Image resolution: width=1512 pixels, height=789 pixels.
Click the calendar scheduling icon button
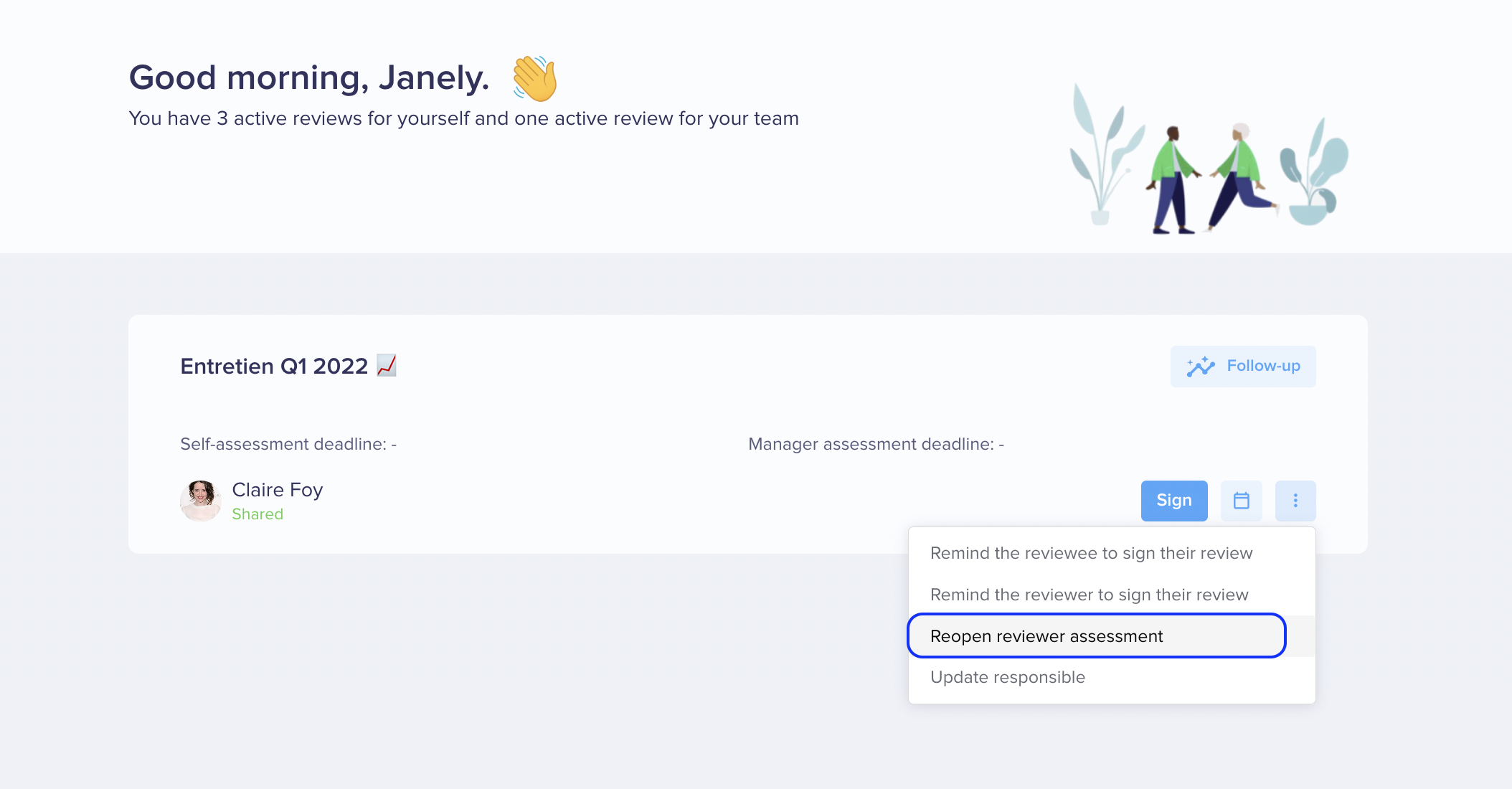1241,501
